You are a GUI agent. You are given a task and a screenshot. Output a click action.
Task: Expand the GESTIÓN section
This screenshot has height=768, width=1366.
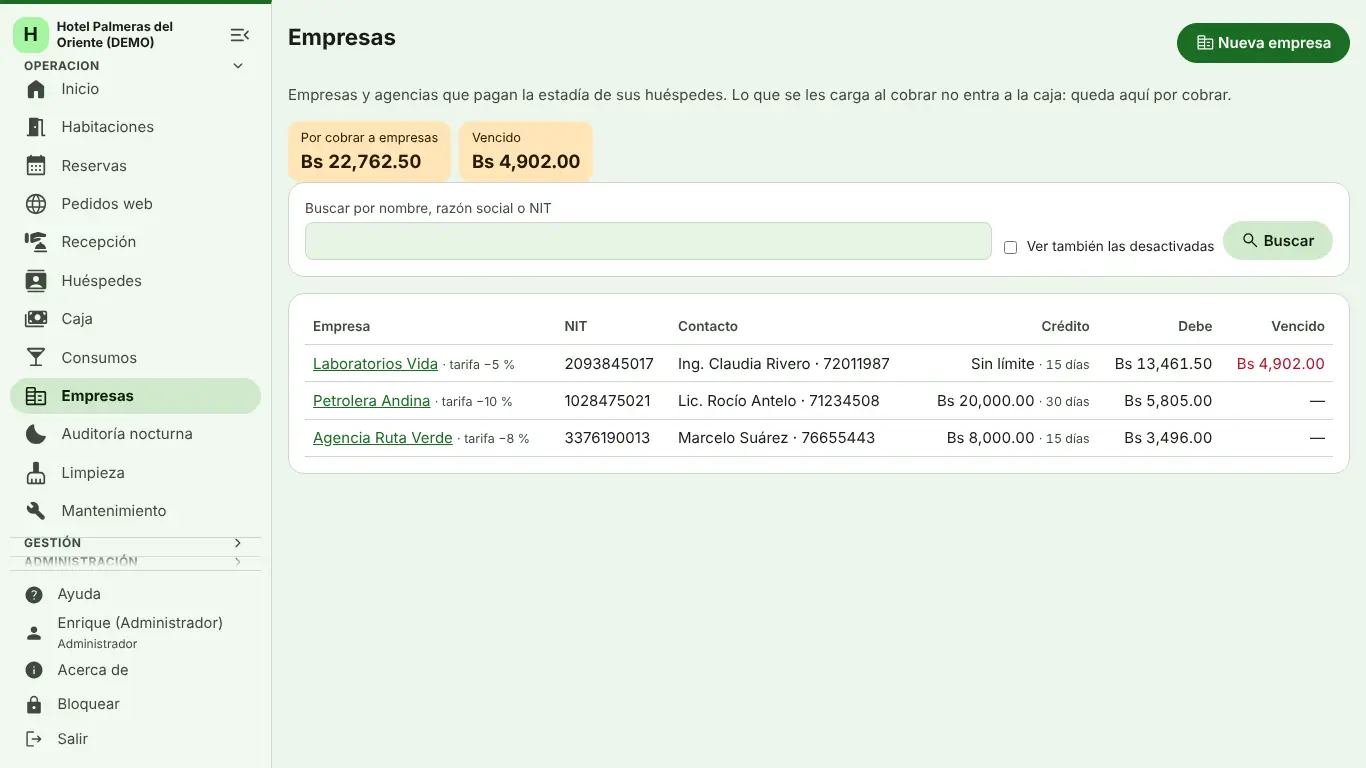click(x=135, y=543)
